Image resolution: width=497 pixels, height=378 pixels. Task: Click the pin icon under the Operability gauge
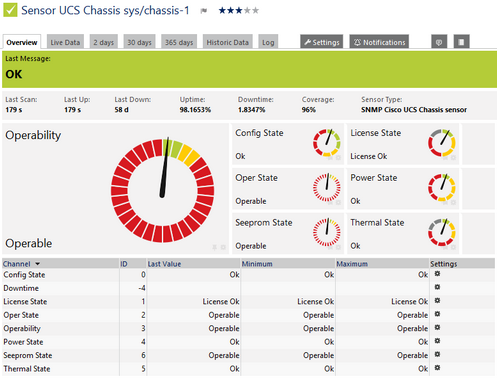coord(215,247)
